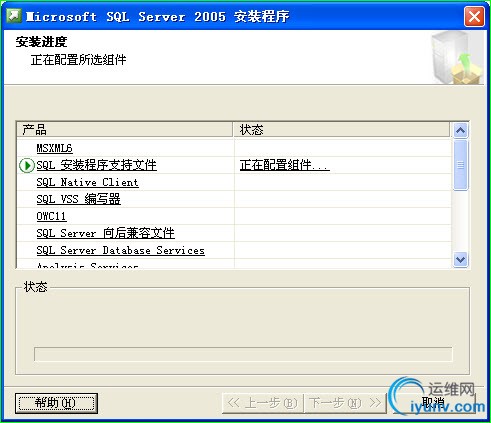Screen dimensions: 491x423
Task: Click the 状态 column header
Action: point(341,130)
